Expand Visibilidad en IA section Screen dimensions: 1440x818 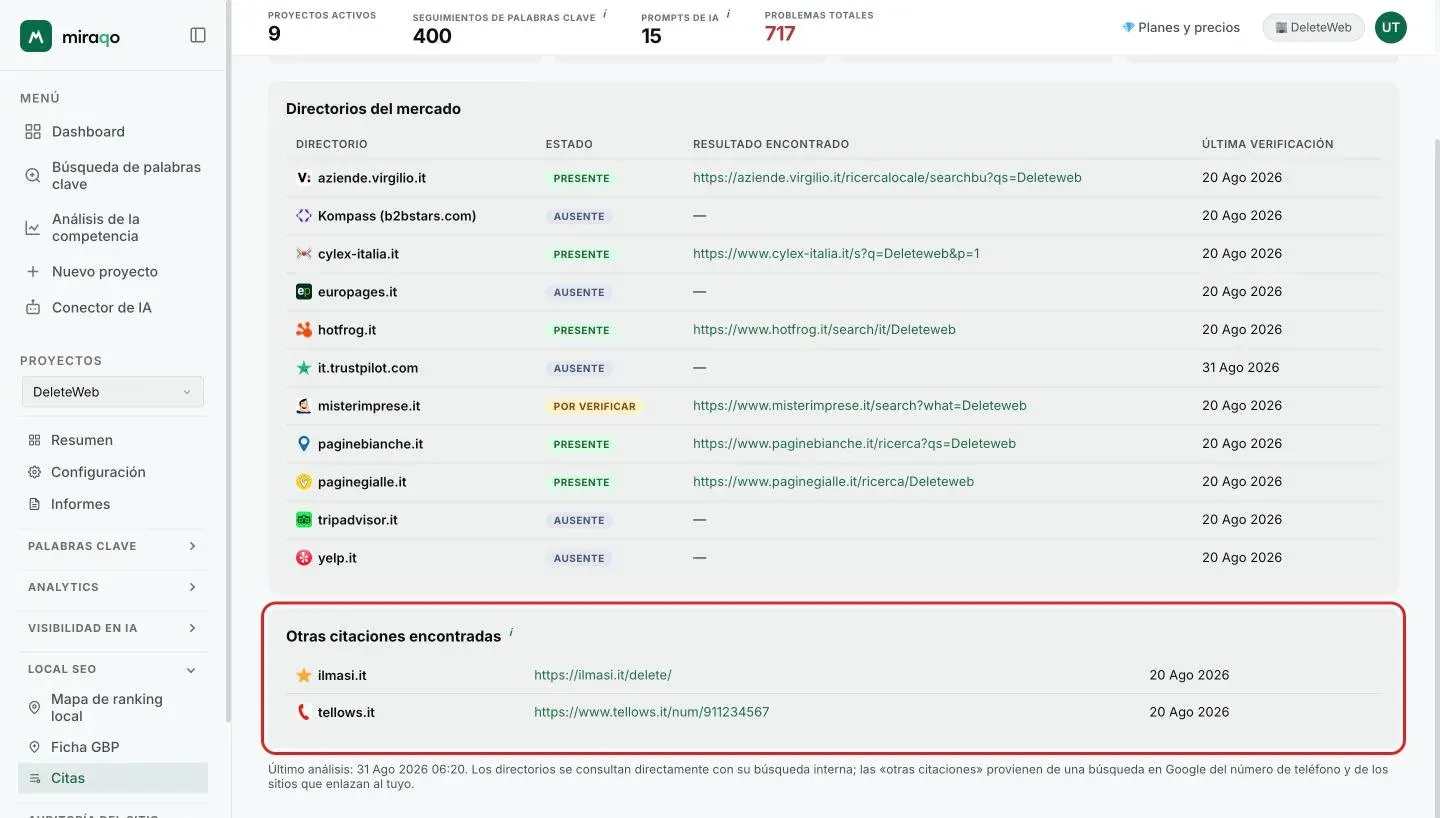click(x=113, y=628)
